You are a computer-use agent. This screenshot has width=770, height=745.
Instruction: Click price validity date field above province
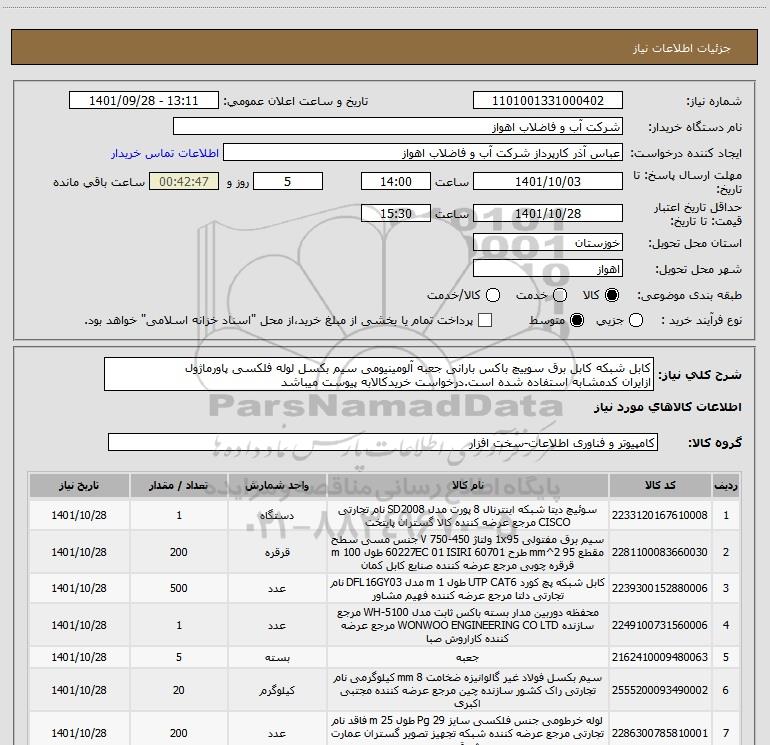click(x=548, y=214)
